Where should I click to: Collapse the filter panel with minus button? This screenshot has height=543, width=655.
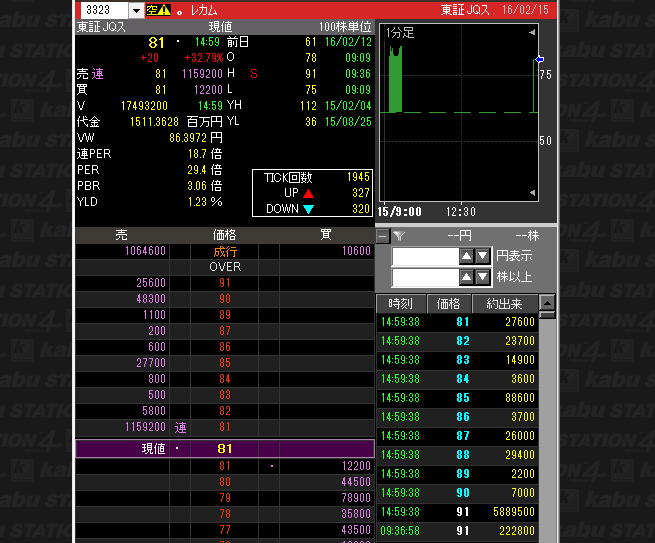383,236
